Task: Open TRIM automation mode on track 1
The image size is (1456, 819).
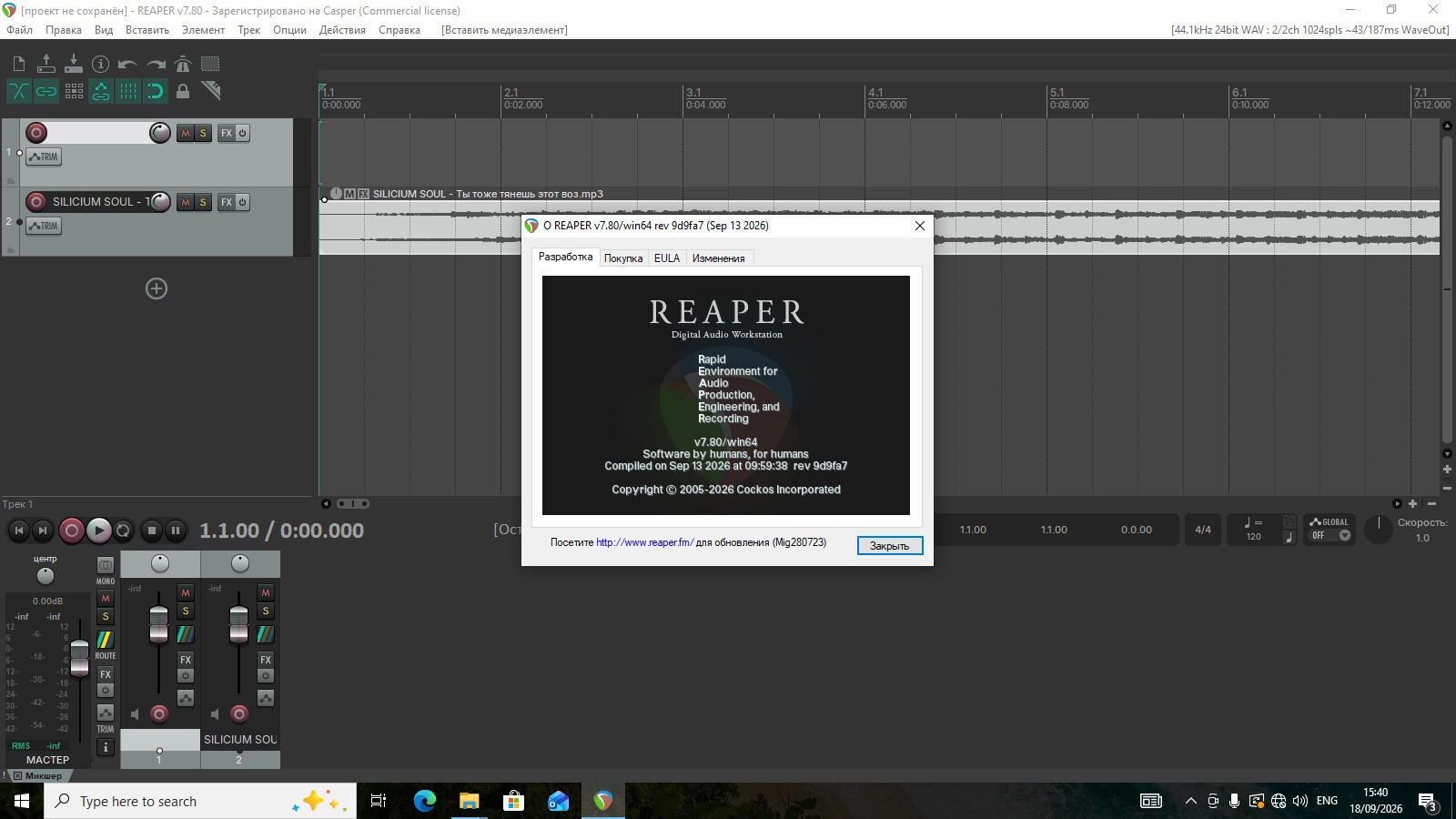Action: (x=43, y=157)
